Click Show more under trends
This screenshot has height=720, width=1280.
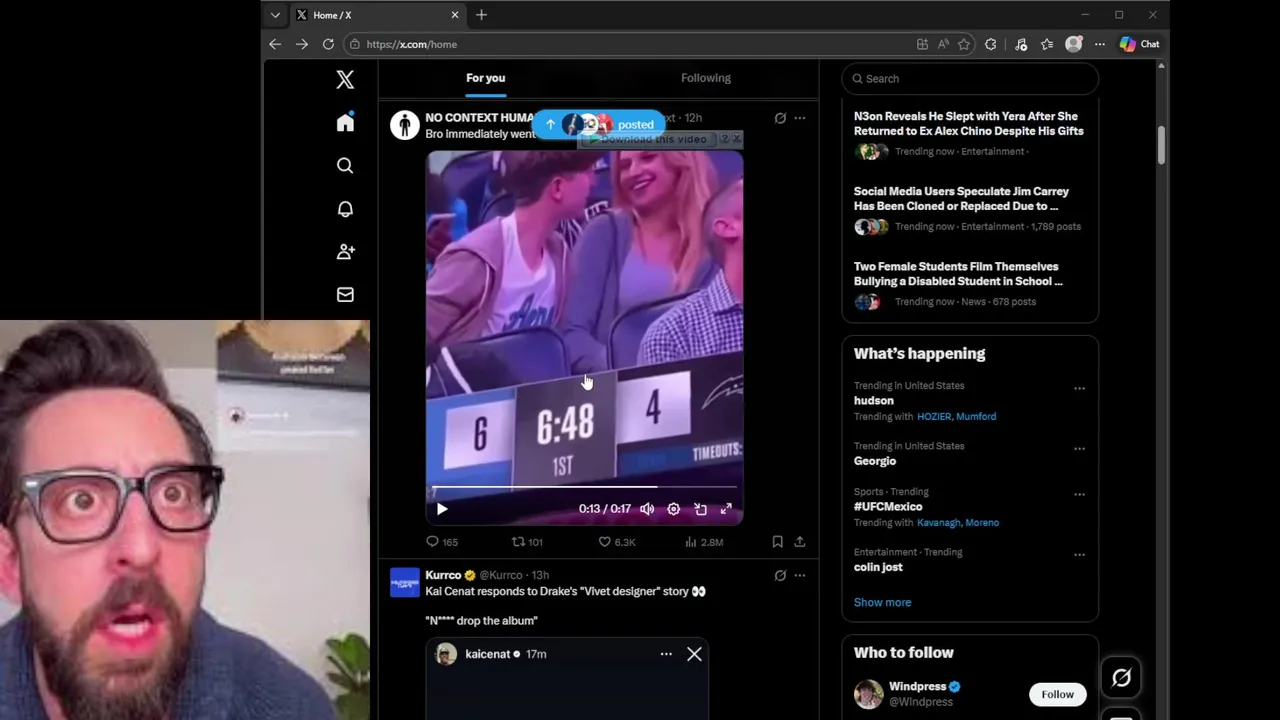point(882,602)
